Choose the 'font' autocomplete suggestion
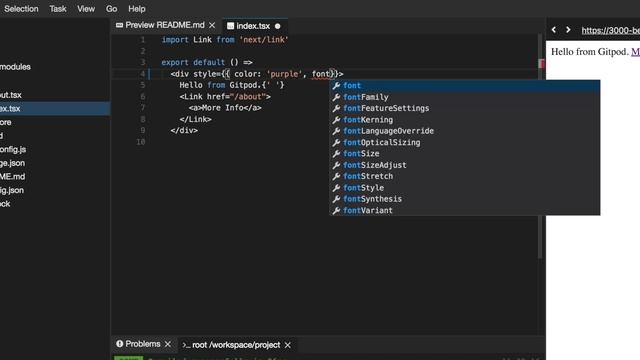This screenshot has width=640, height=360. [x=464, y=86]
